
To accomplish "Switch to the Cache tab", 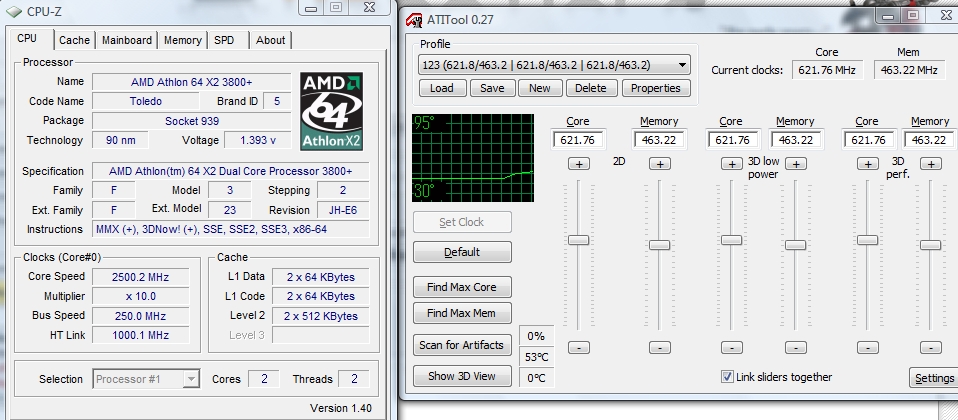I will tap(75, 40).
